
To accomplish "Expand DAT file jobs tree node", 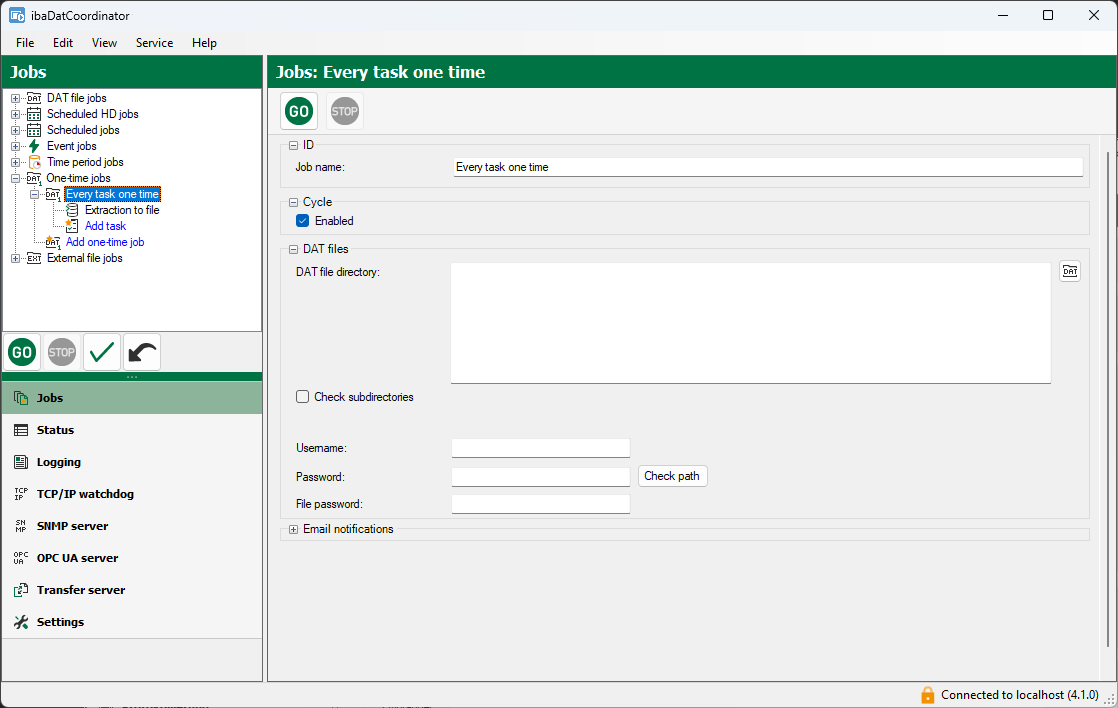I will pyautogui.click(x=15, y=98).
